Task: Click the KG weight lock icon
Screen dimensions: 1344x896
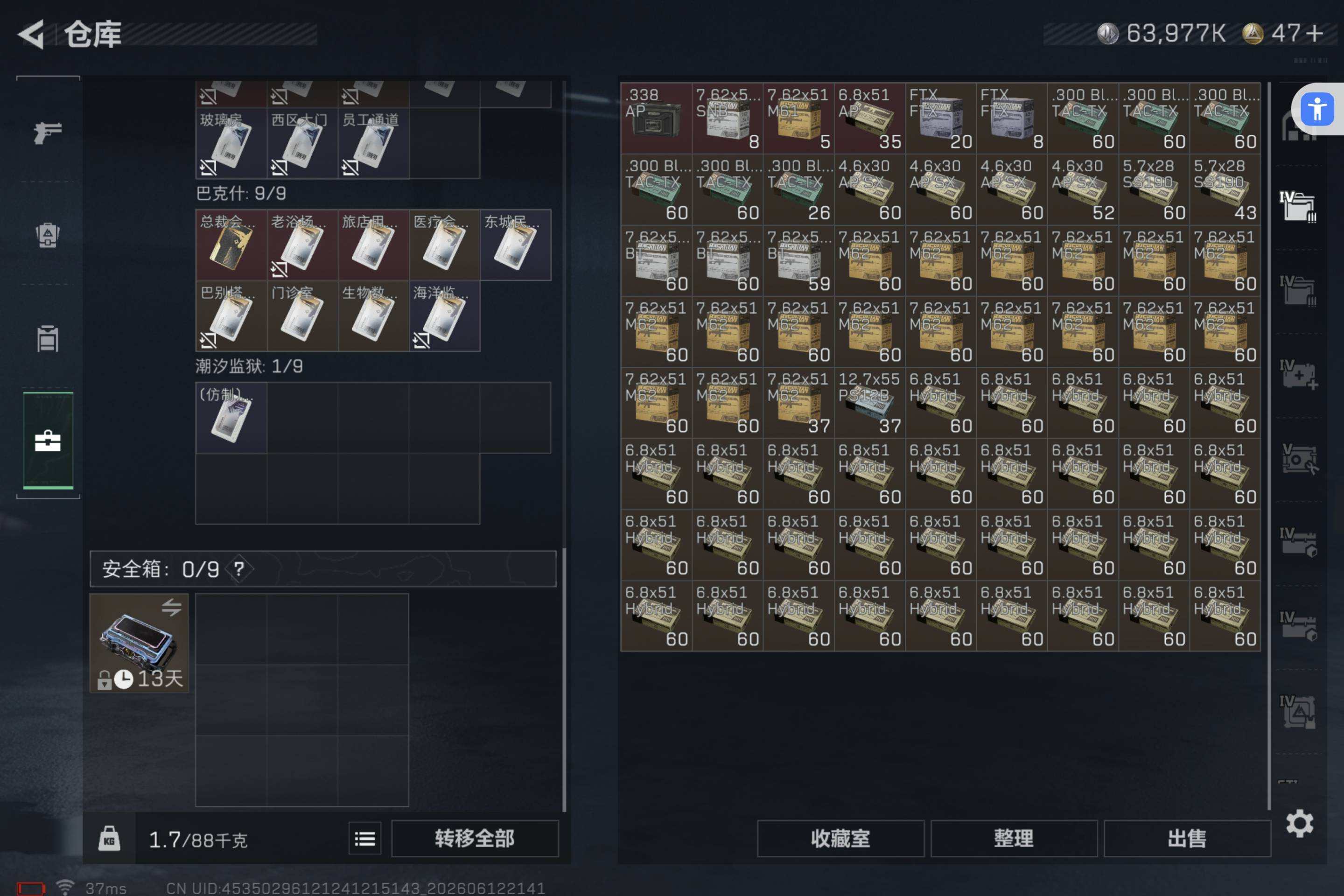Action: 109,838
